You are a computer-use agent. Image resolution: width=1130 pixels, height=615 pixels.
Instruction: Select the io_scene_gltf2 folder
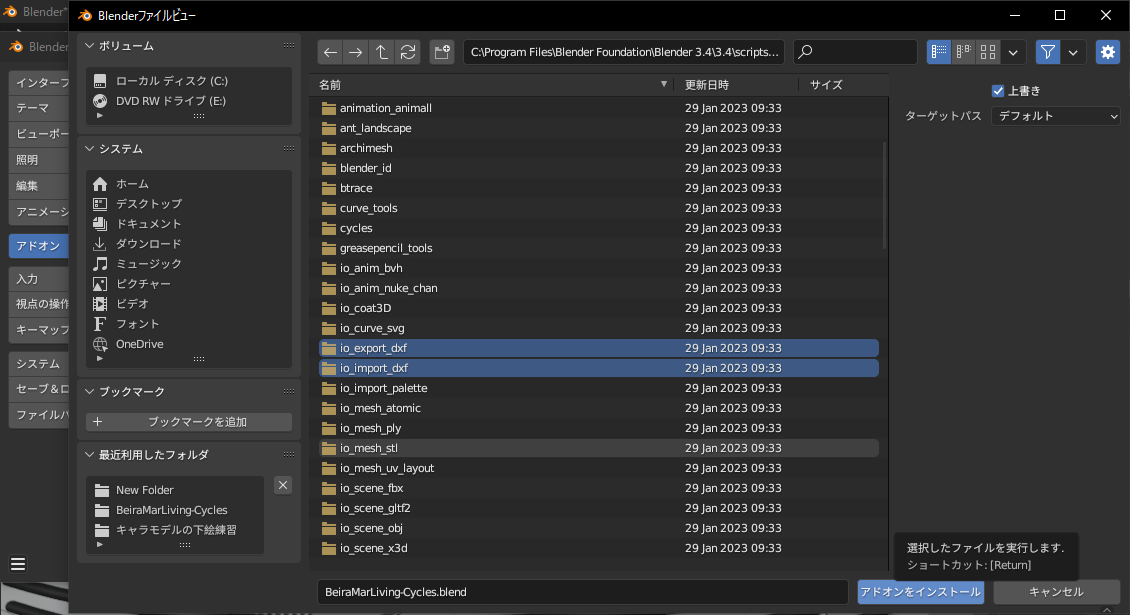[x=598, y=508]
